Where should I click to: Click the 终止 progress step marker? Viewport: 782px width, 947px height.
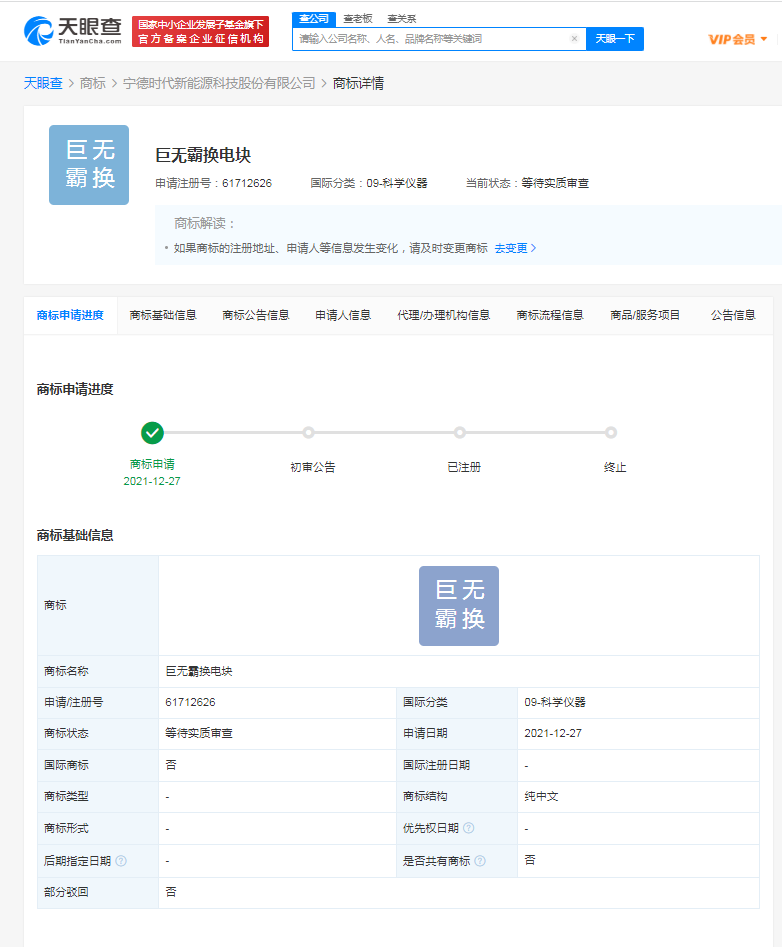coord(611,432)
